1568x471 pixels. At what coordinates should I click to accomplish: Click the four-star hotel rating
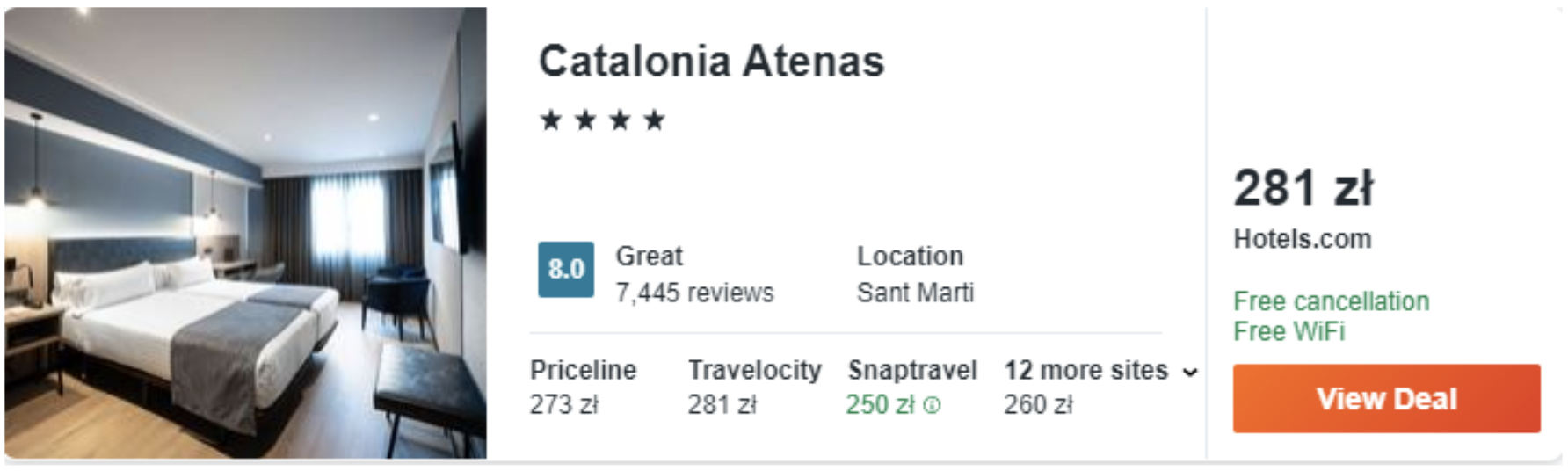[602, 120]
